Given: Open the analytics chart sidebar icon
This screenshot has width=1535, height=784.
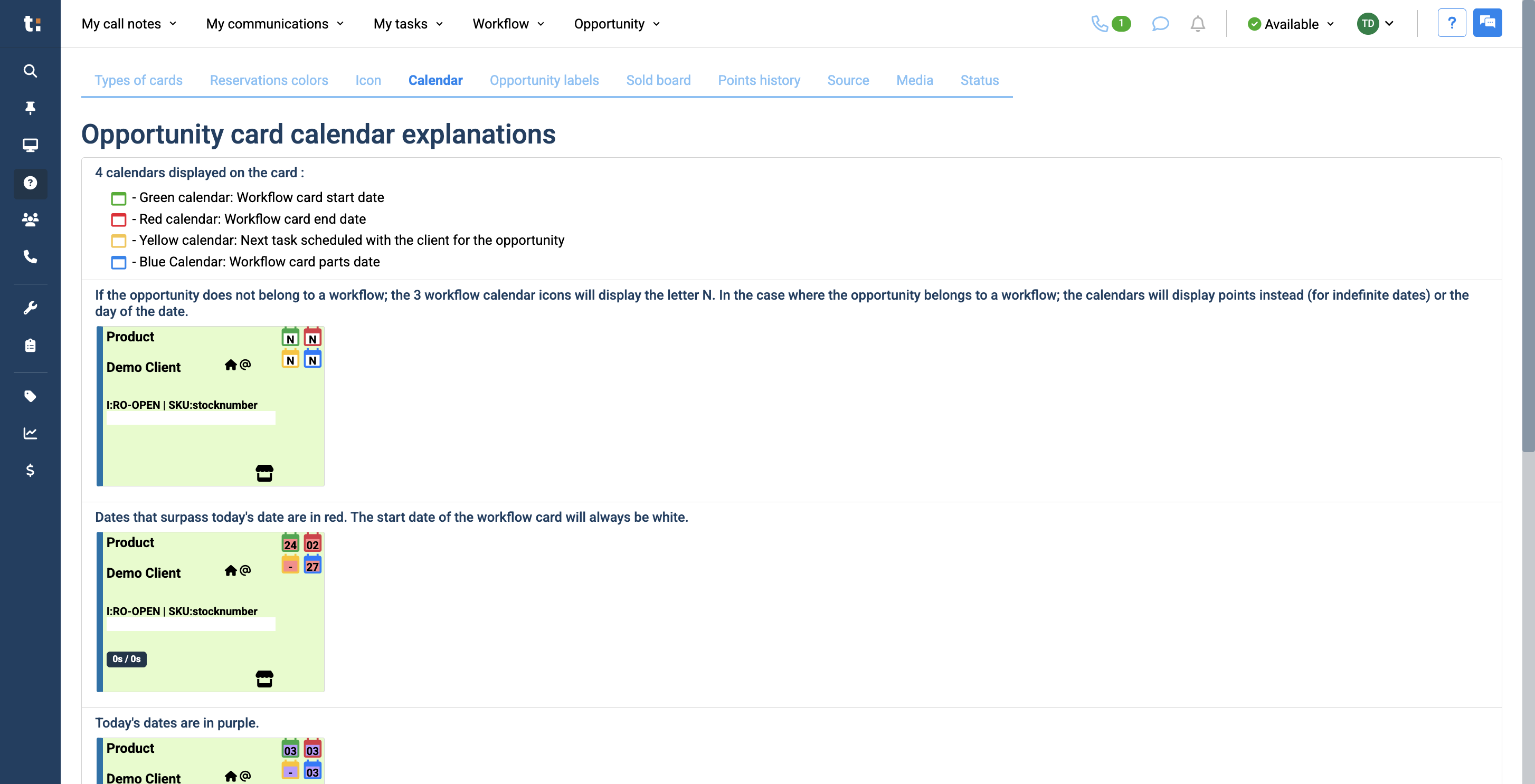Looking at the screenshot, I should point(31,433).
